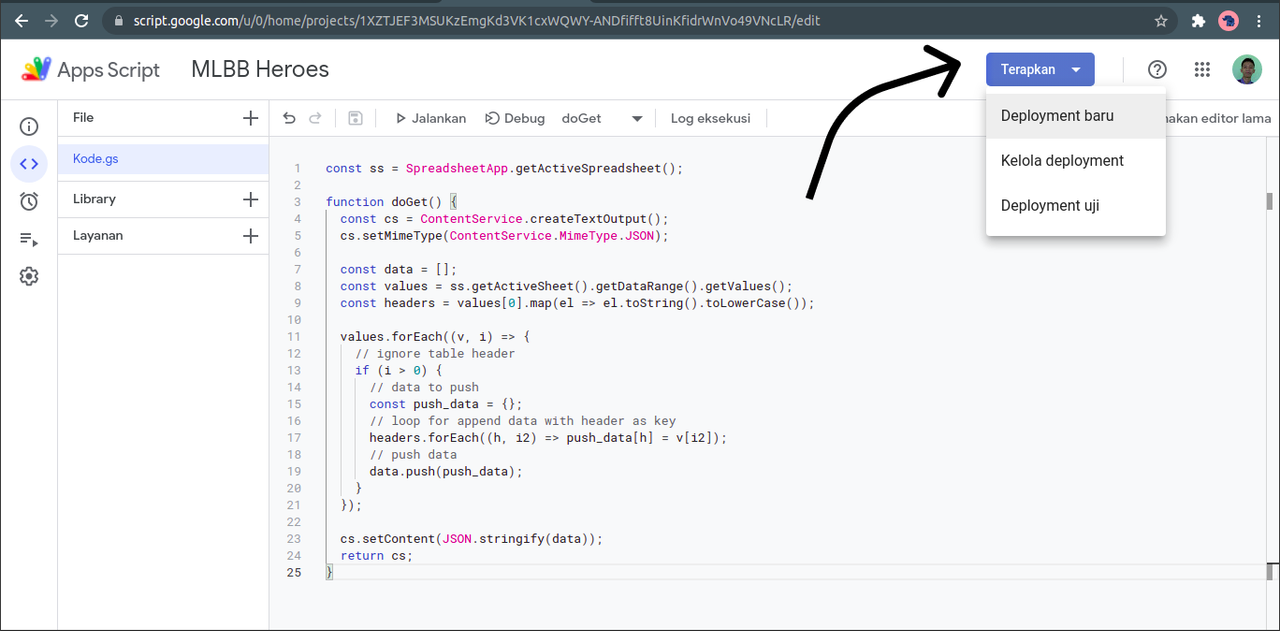Image resolution: width=1280 pixels, height=631 pixels.
Task: Open the Google apps grid
Action: [1203, 69]
